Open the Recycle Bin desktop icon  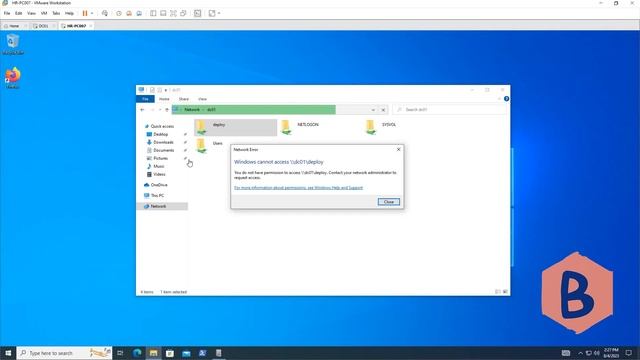tap(13, 44)
